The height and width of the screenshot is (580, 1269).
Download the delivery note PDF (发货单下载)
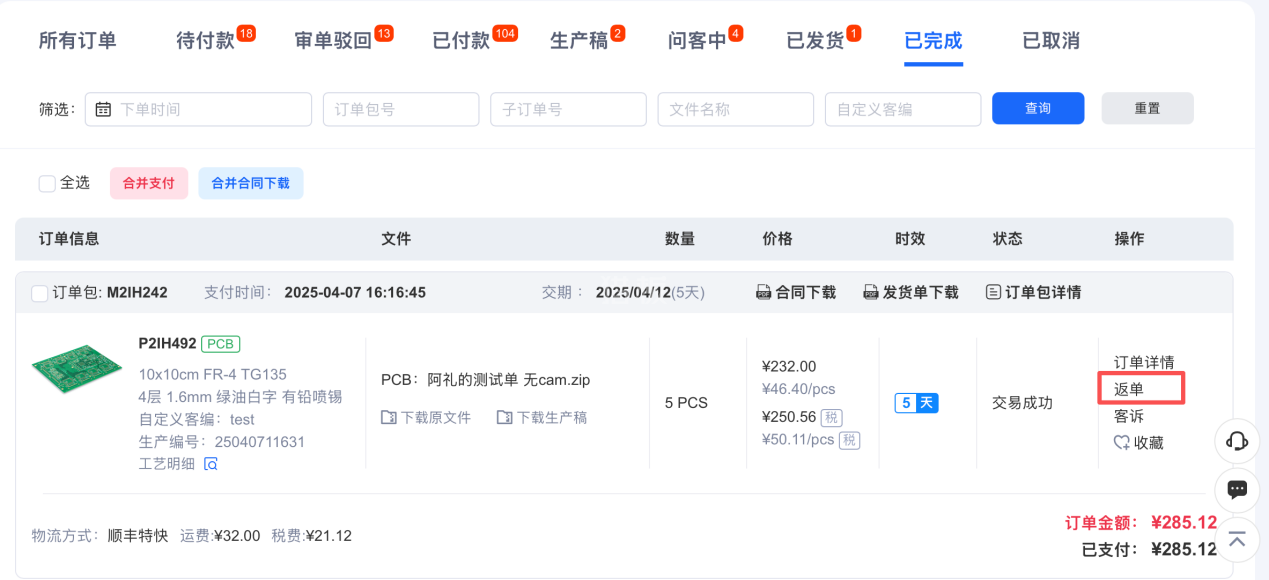click(910, 291)
